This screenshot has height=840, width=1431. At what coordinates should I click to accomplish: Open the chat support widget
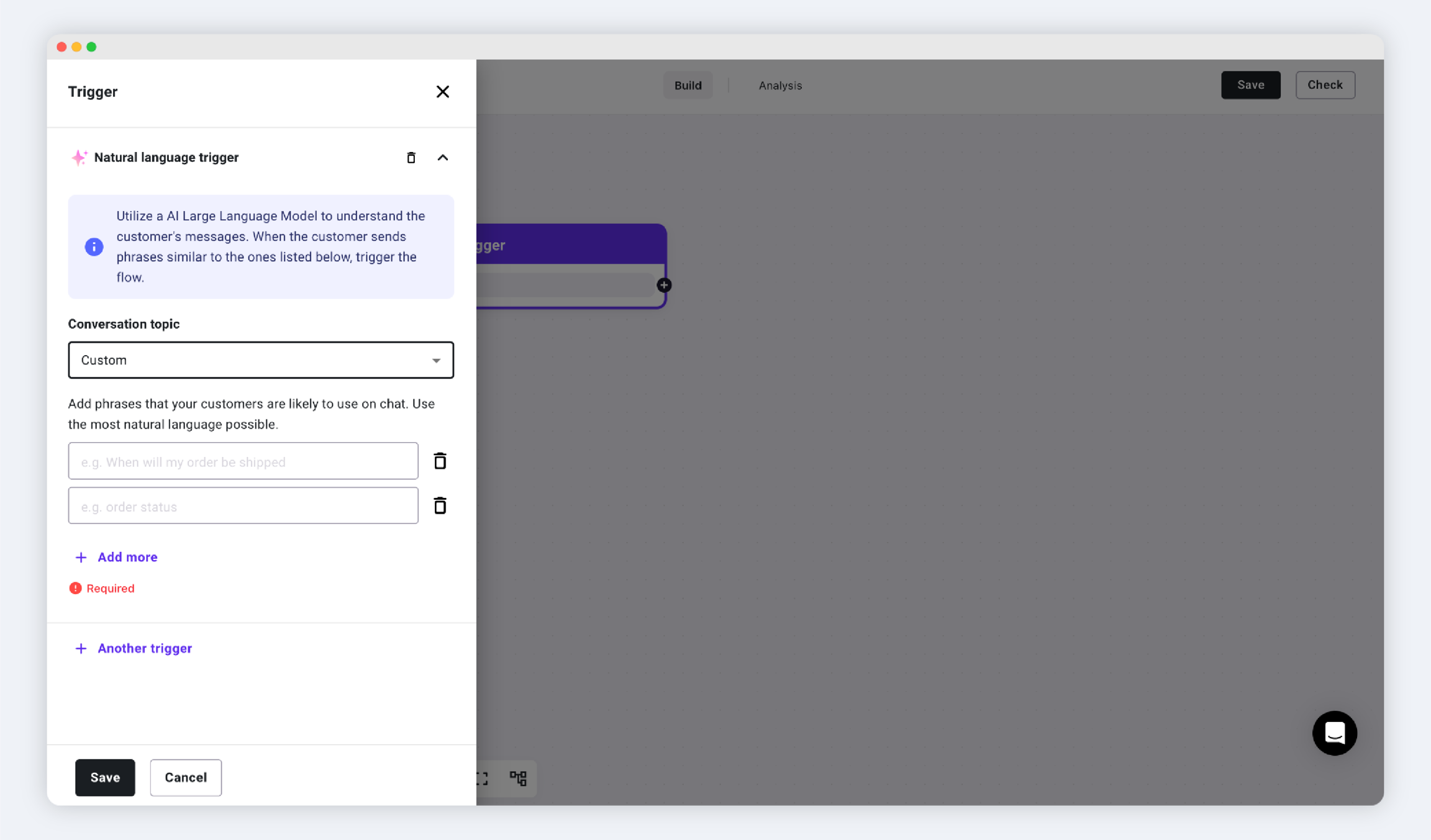[x=1334, y=733]
